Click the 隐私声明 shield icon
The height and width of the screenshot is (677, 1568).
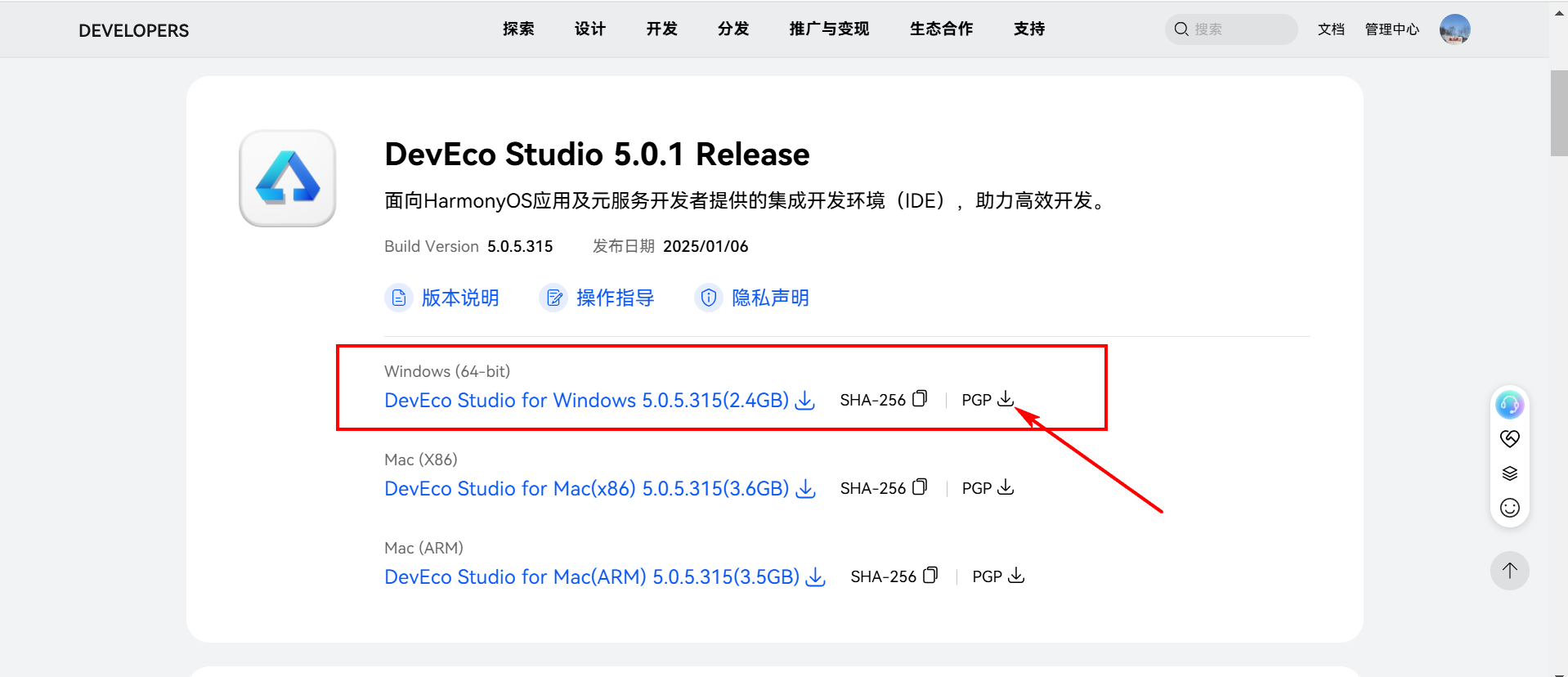709,298
